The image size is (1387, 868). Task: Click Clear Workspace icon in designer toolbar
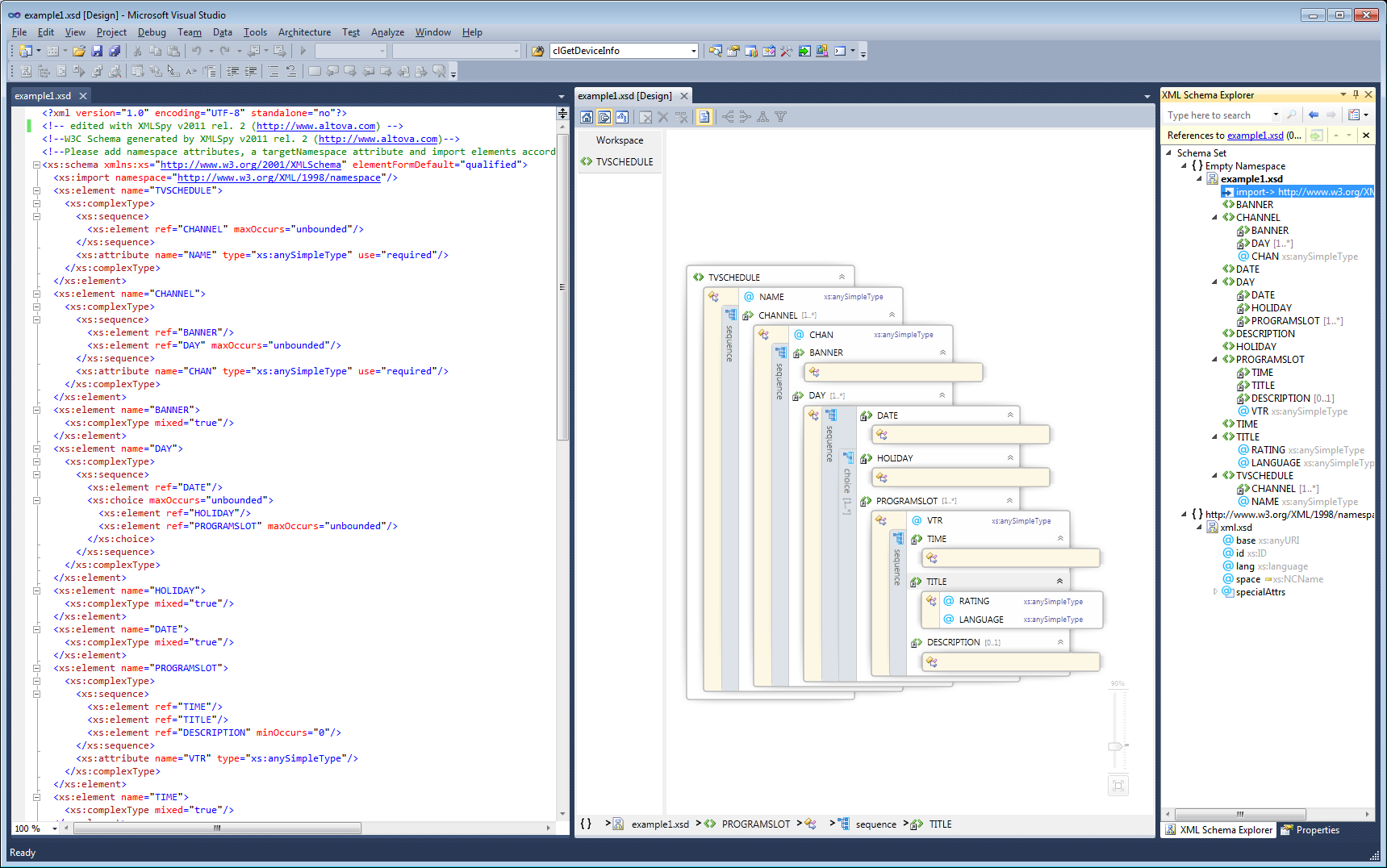coord(645,117)
